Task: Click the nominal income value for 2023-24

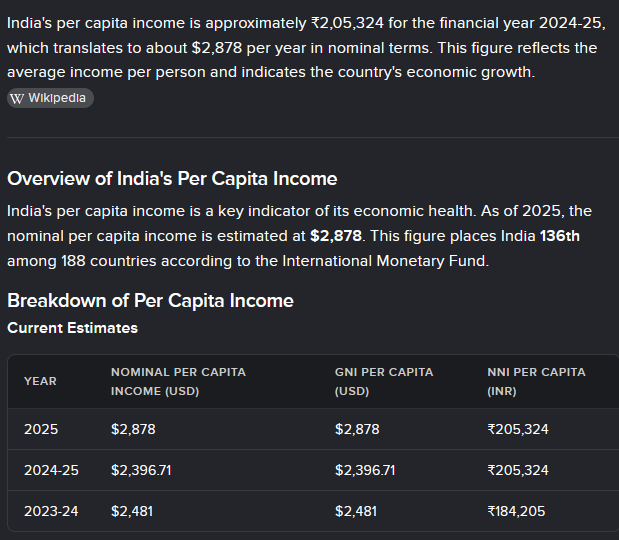Action: (x=130, y=511)
